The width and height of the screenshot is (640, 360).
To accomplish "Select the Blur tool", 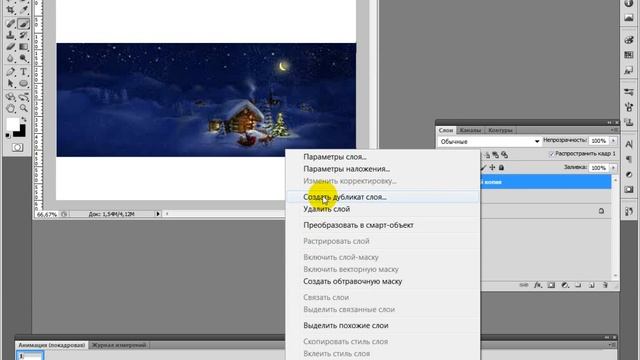I will pyautogui.click(x=11, y=59).
